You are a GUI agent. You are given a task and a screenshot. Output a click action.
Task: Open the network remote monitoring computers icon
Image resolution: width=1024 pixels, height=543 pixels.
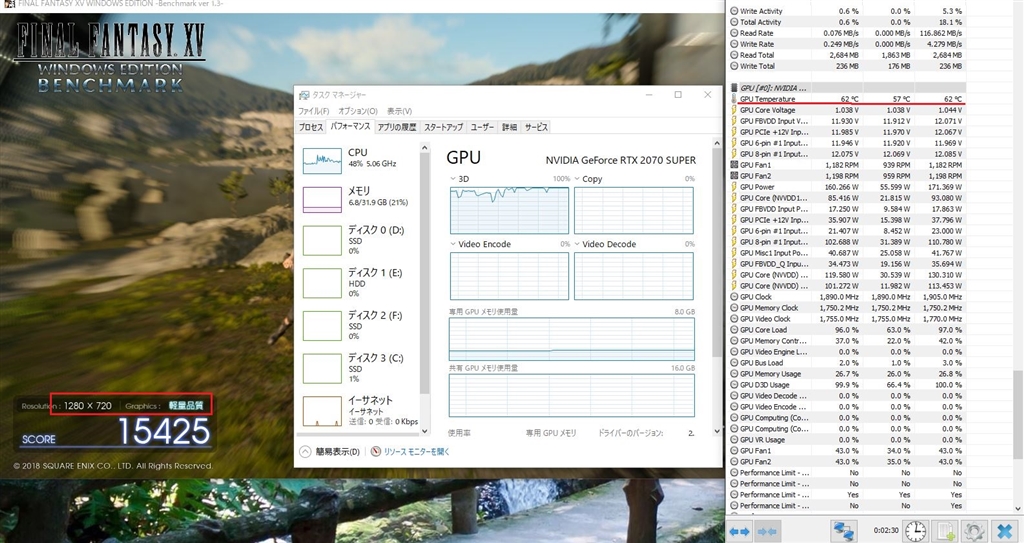tap(843, 531)
